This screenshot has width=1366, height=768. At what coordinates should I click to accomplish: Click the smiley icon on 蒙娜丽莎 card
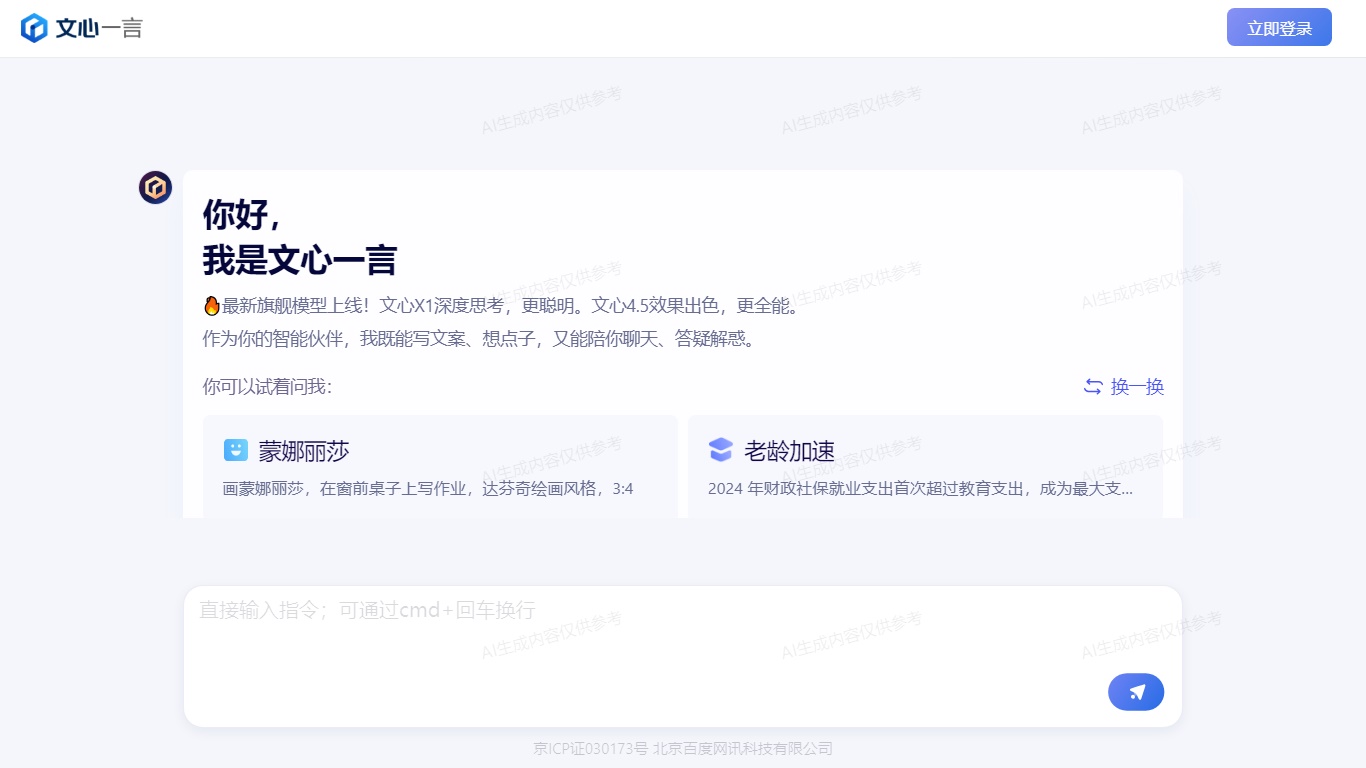[236, 451]
